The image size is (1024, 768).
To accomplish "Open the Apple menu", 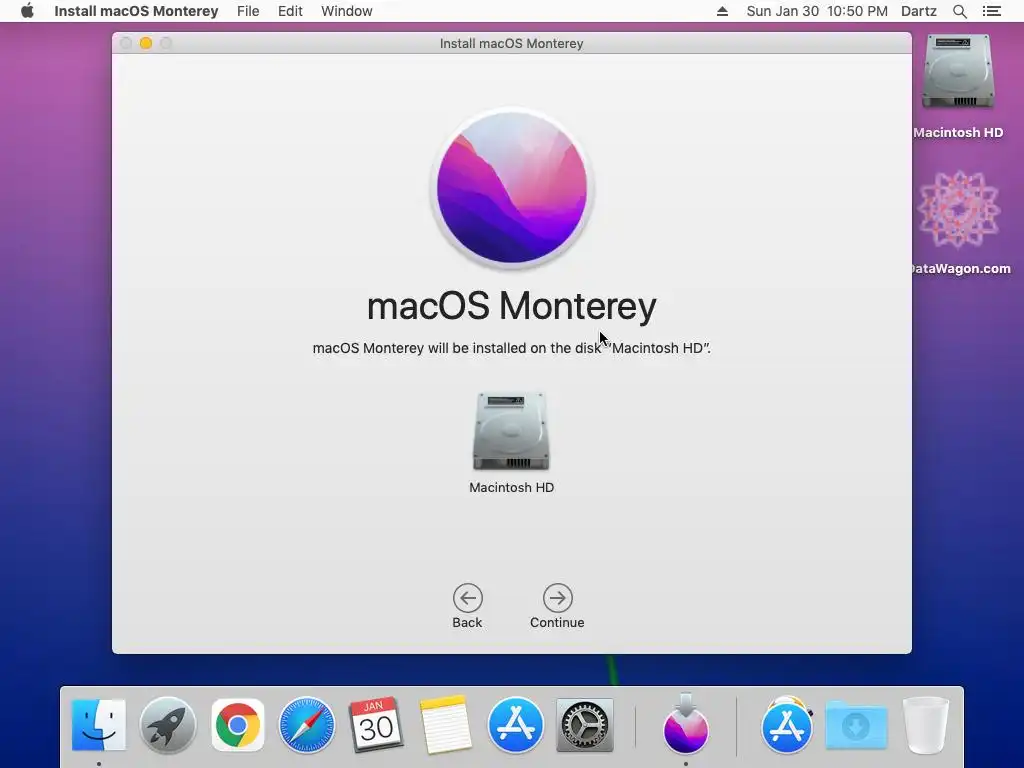I will coord(27,11).
